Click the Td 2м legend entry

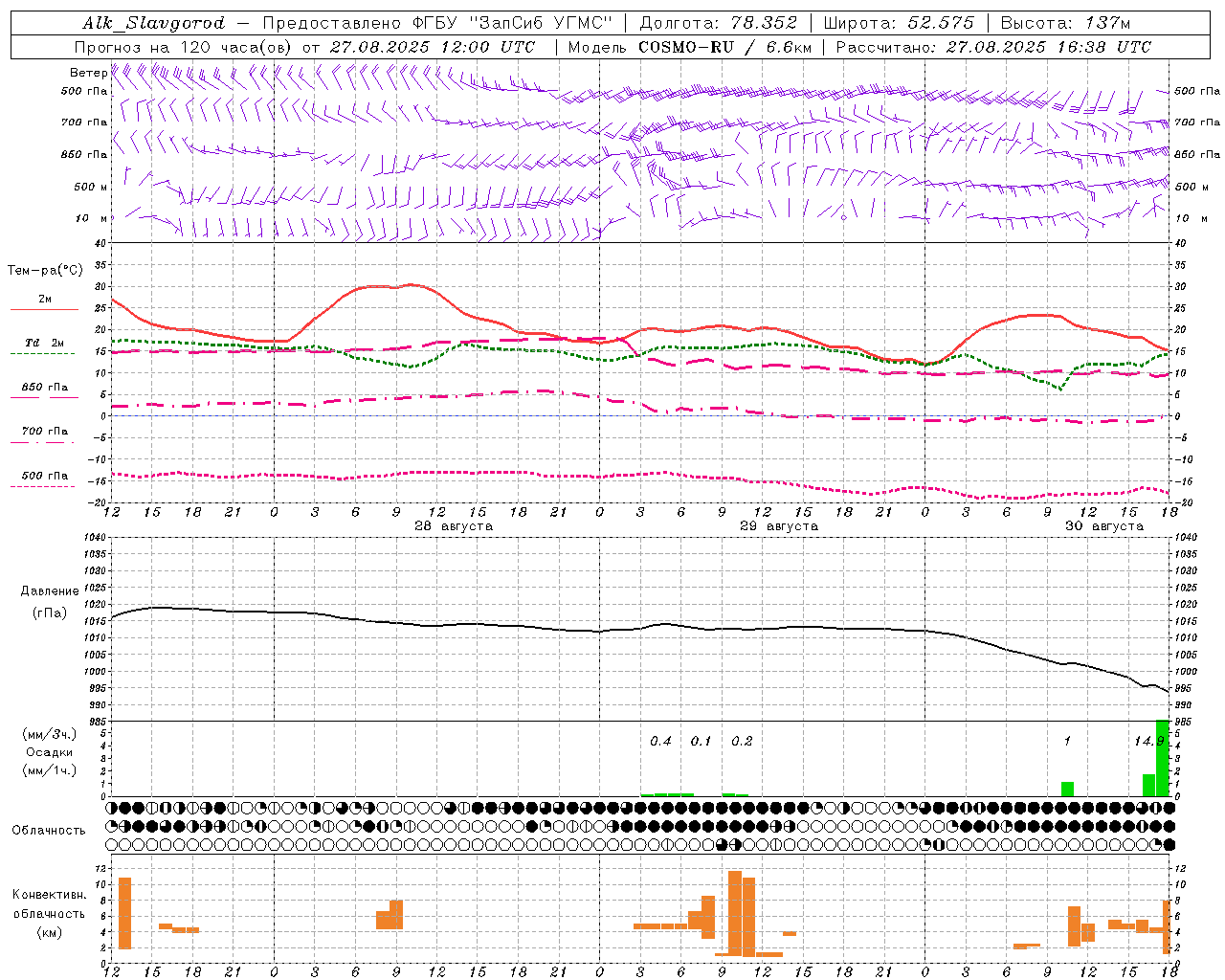45,343
